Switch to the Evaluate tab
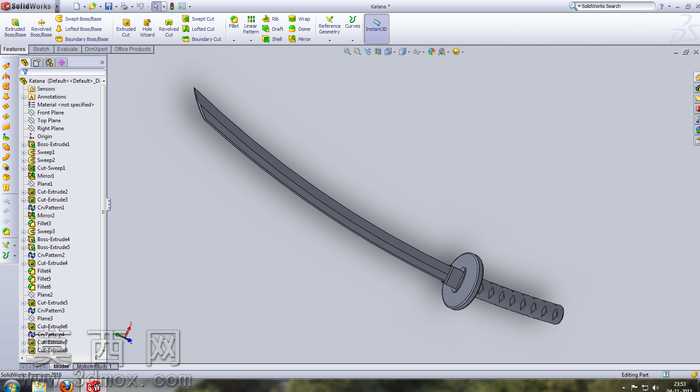The image size is (700, 392). (67, 49)
